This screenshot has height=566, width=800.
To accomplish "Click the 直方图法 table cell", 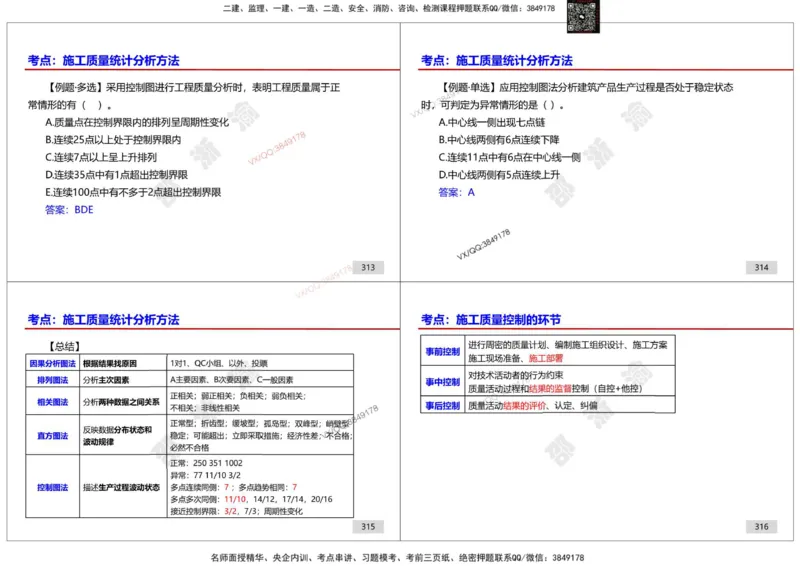I will click(x=53, y=435).
